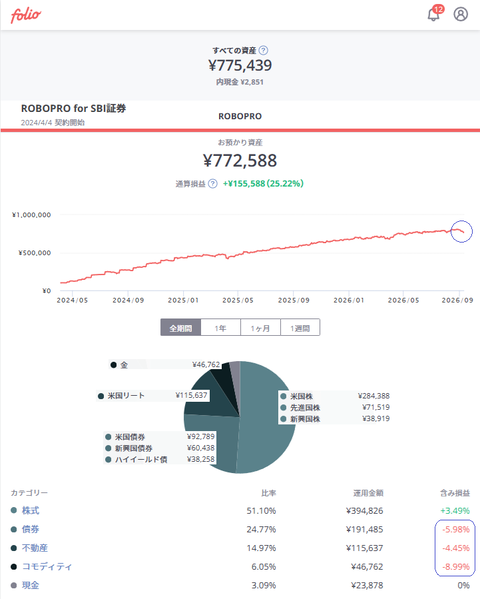Click the 比率 column header
The image size is (480, 599).
(x=269, y=493)
